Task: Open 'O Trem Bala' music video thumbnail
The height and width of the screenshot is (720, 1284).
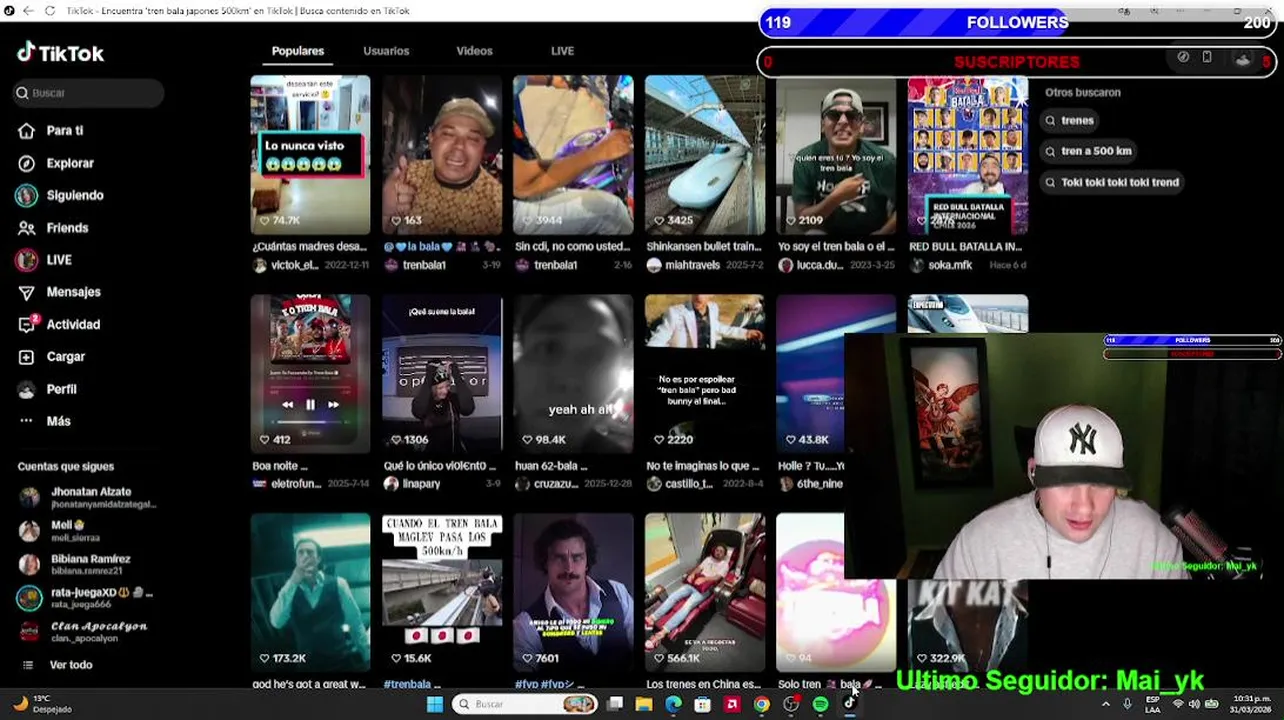Action: tap(310, 374)
